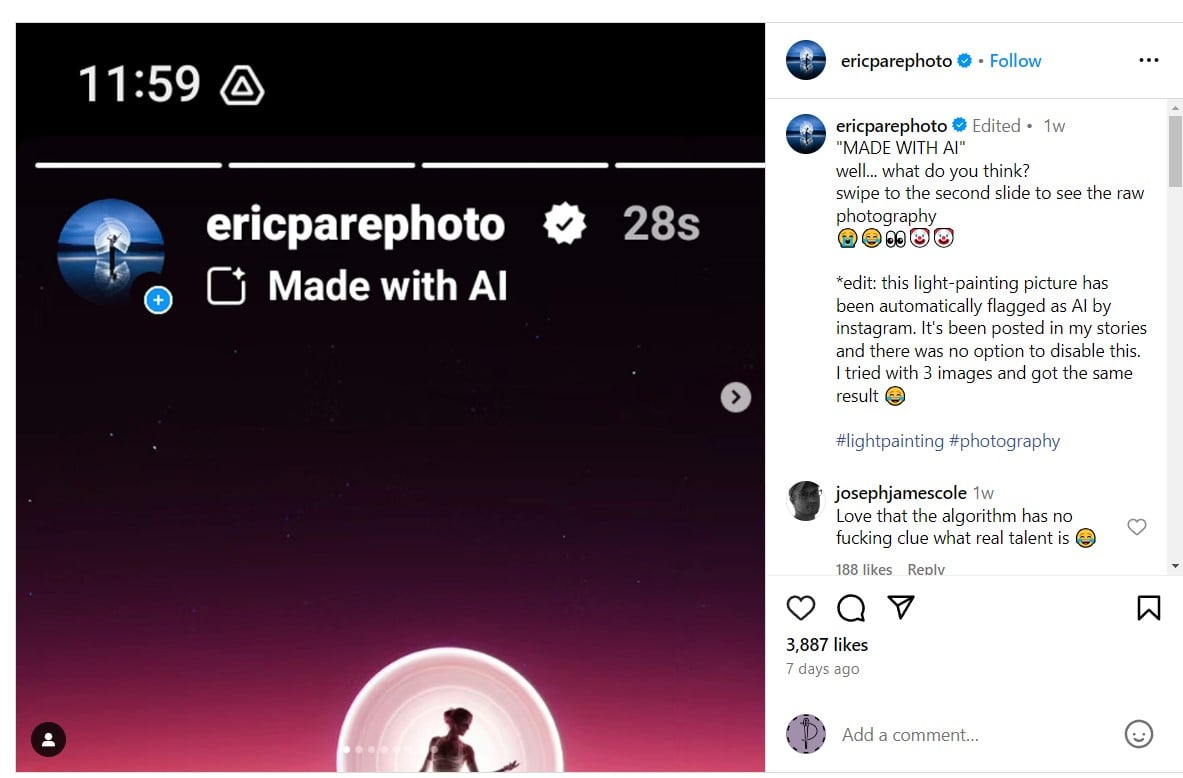View the 188 likes on the comment
Screen dimensions: 1183x778
coord(864,569)
